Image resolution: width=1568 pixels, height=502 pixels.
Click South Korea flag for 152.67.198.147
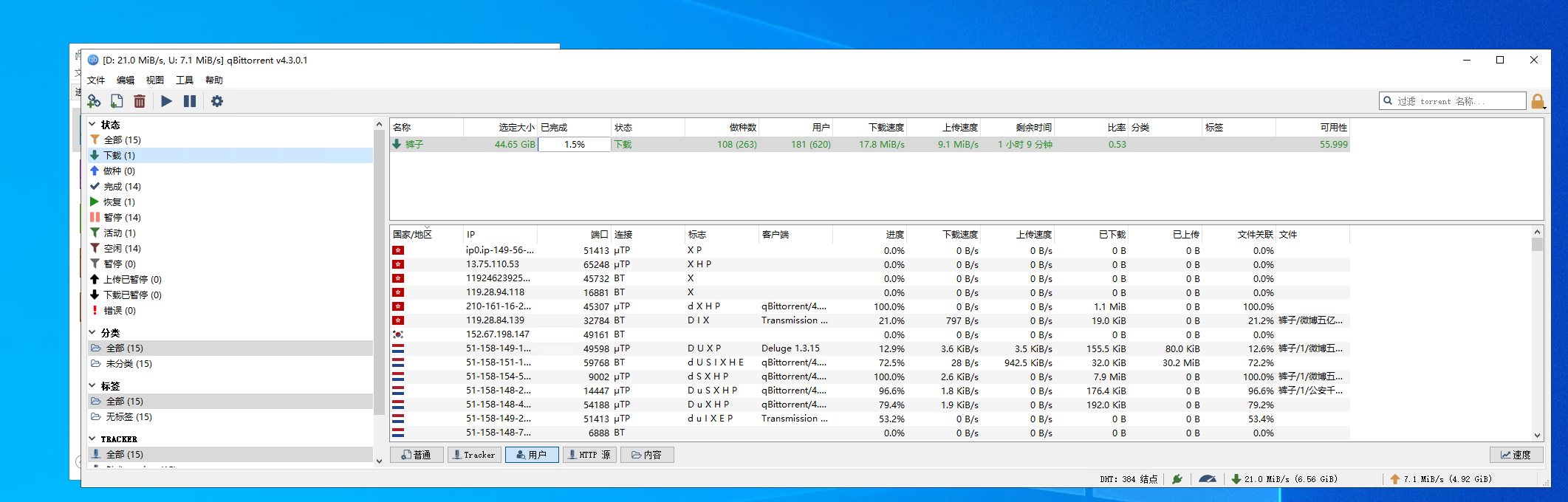398,334
